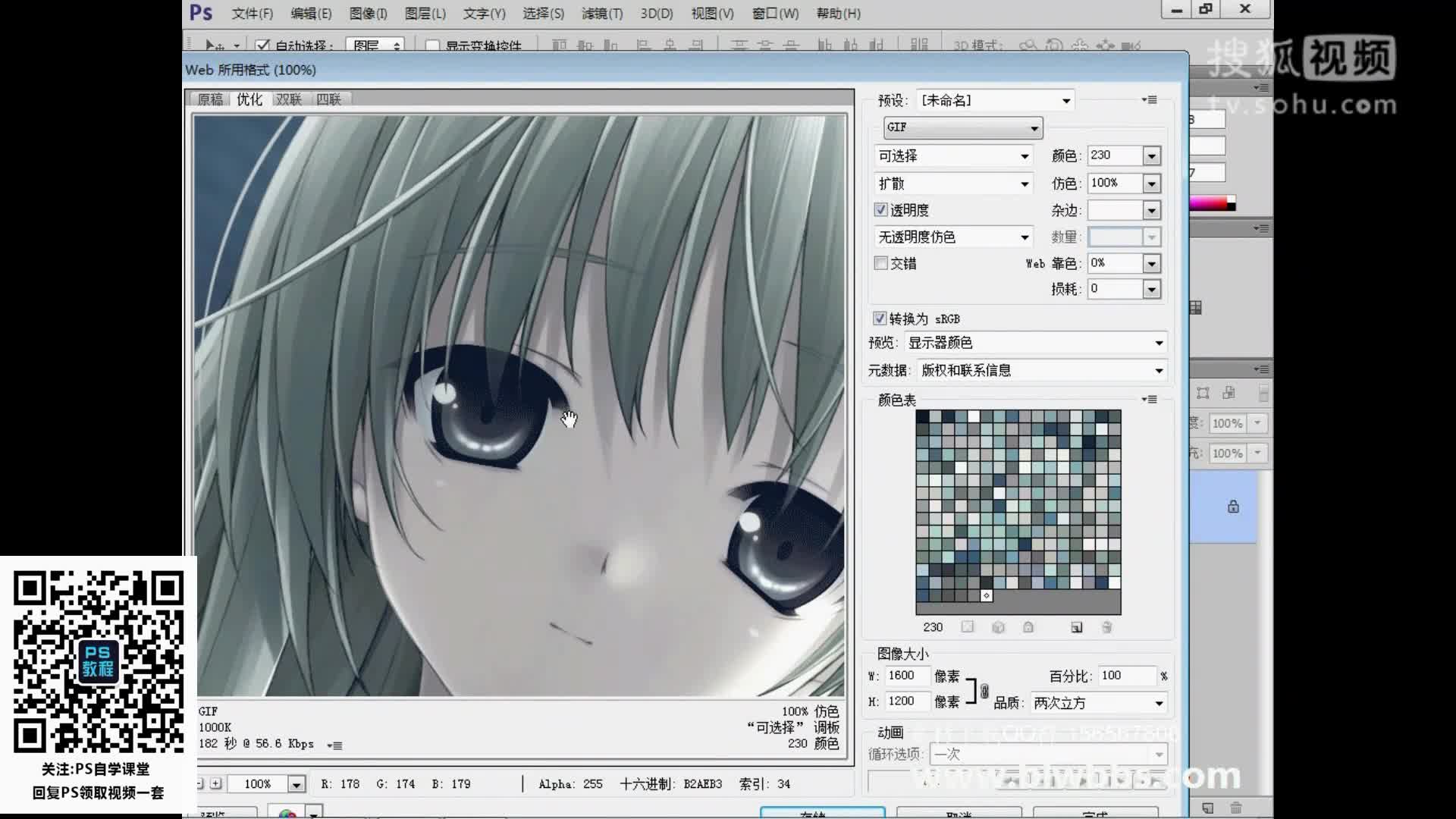This screenshot has height=819, width=1456.
Task: Click the H height 1200 input field
Action: 907,701
